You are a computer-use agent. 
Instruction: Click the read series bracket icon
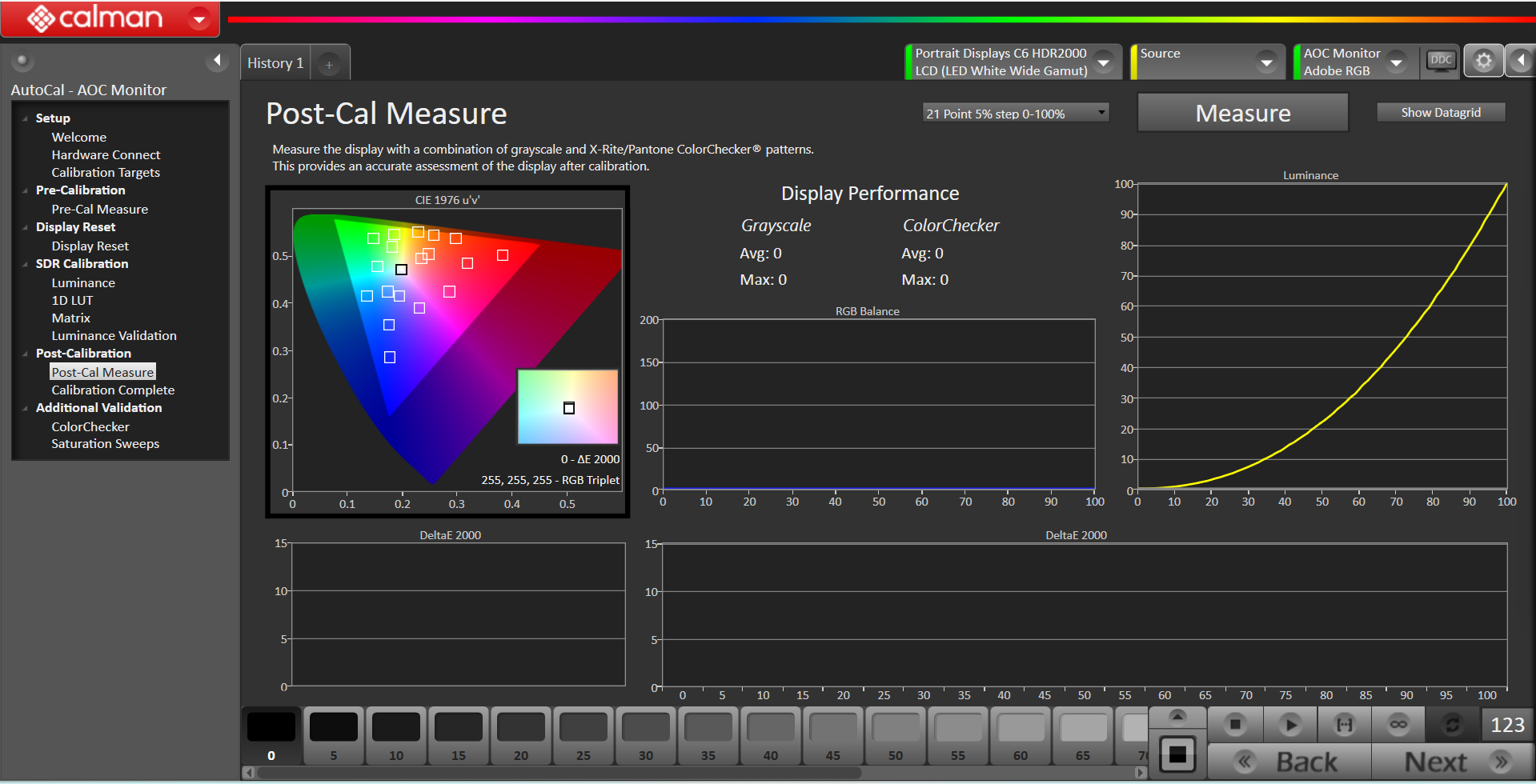click(1344, 725)
